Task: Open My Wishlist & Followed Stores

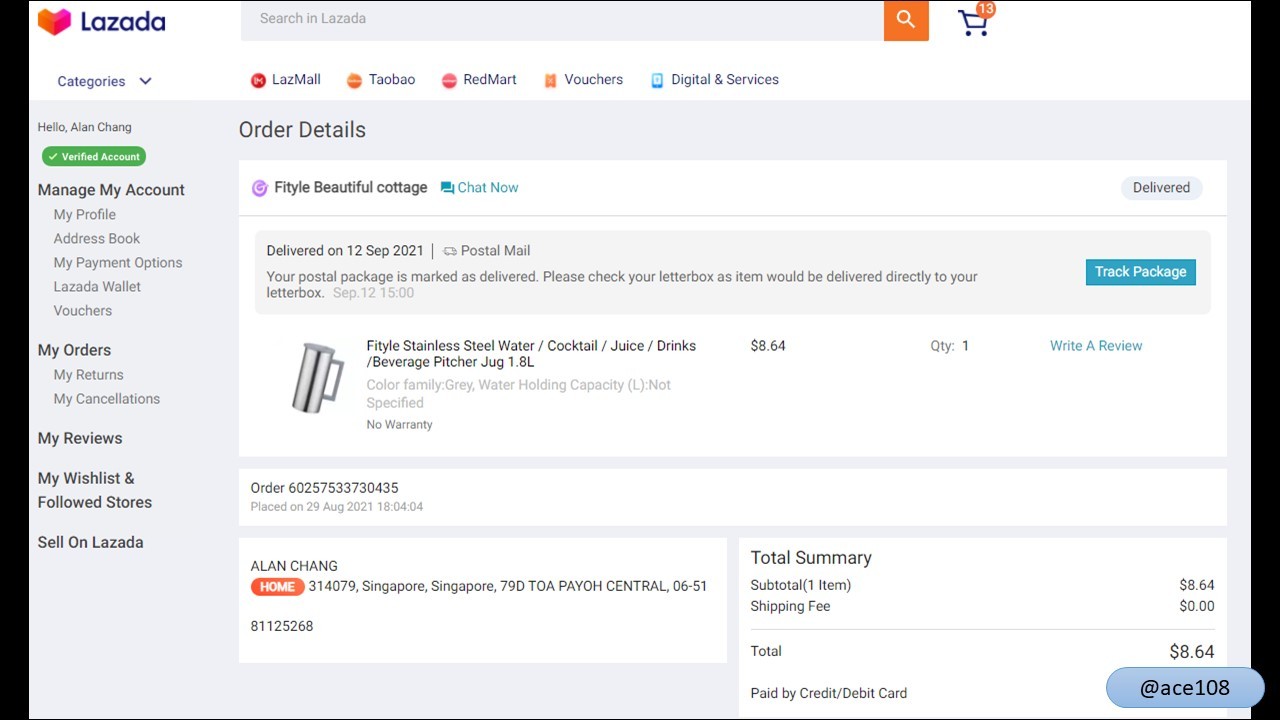Action: click(x=95, y=490)
